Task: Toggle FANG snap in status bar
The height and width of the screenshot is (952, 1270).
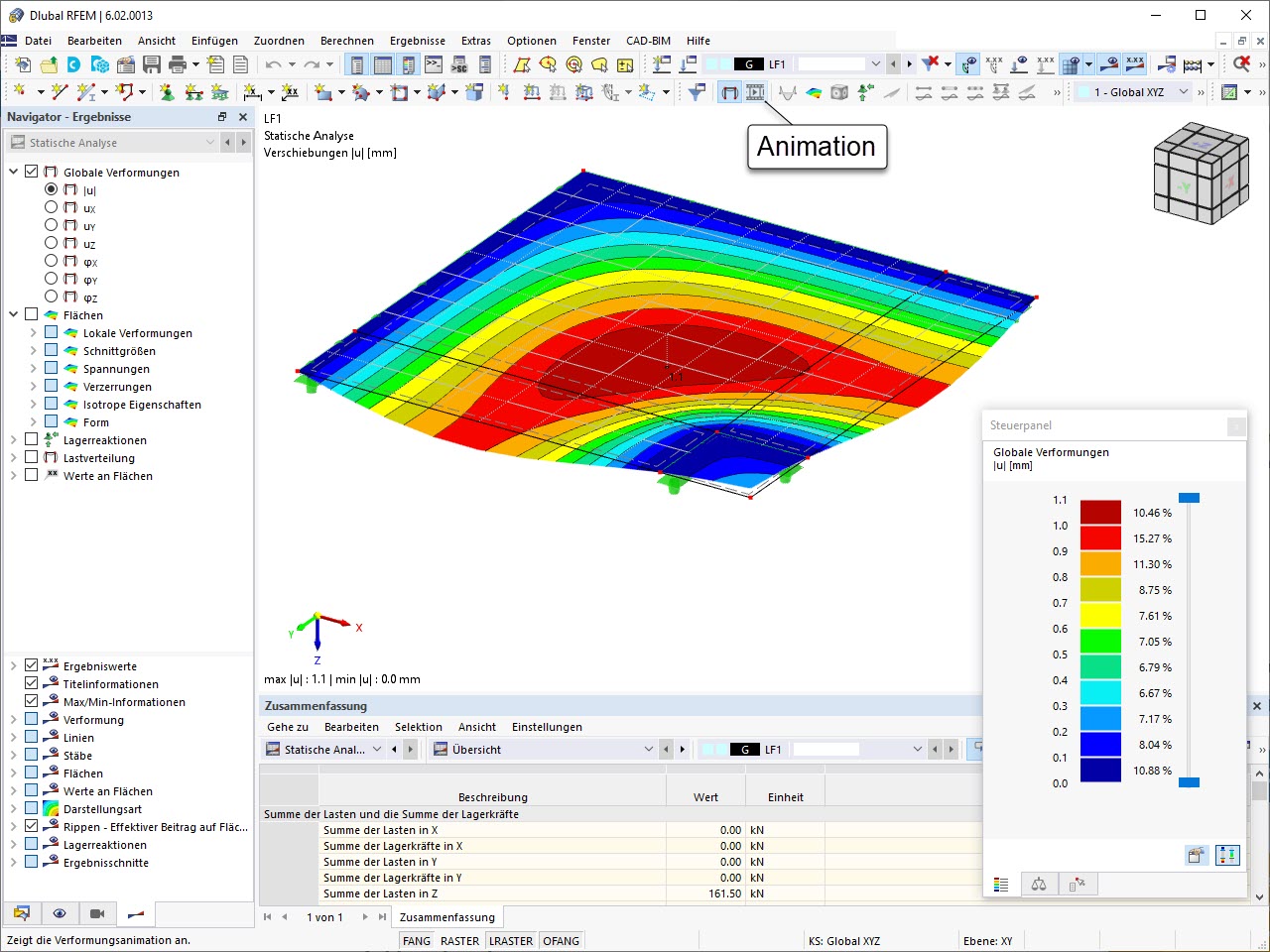Action: (417, 941)
